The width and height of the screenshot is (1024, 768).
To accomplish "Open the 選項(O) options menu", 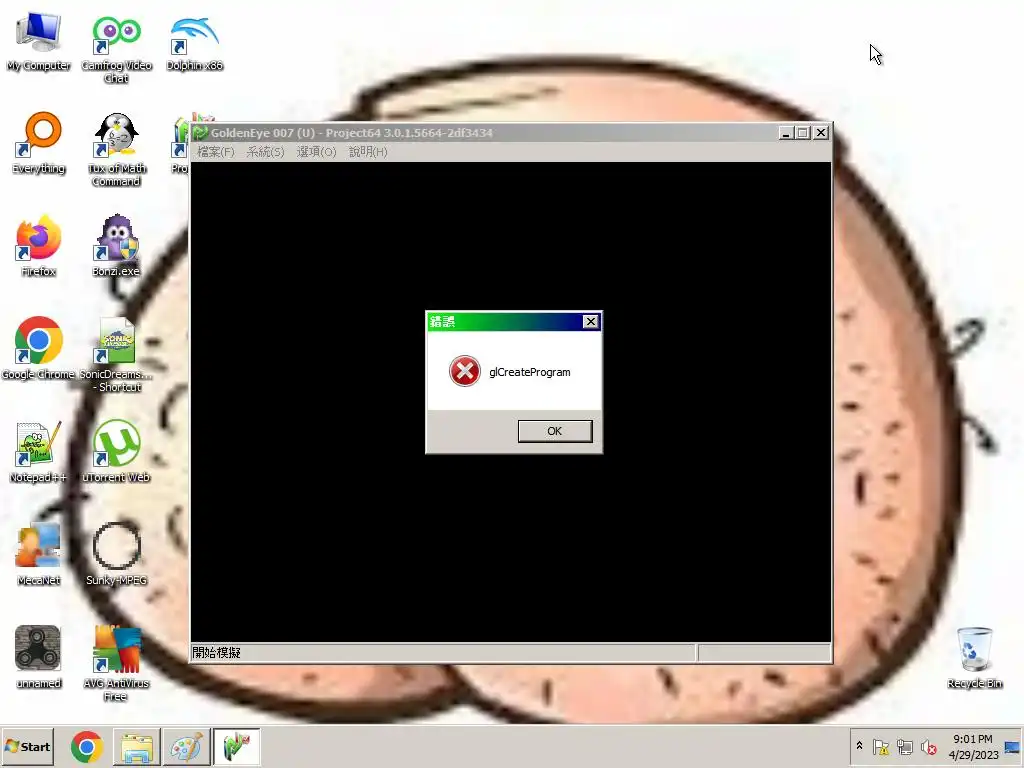I will (x=316, y=152).
